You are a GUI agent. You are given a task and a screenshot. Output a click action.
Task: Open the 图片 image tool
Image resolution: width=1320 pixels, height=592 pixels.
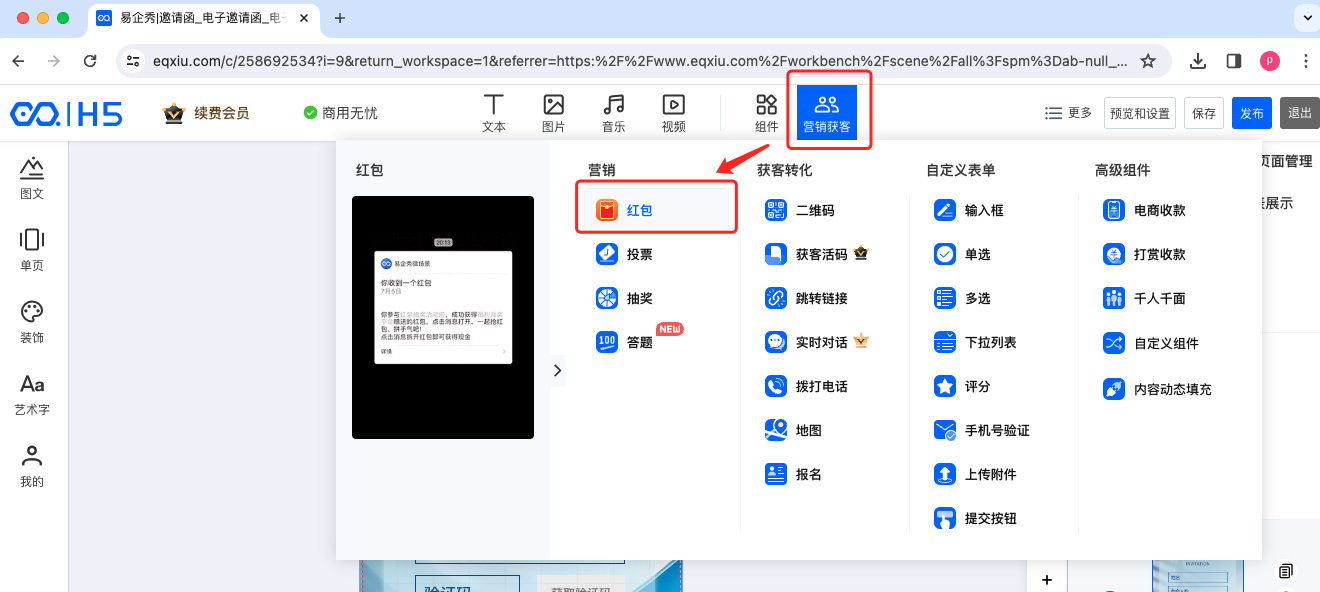click(x=553, y=113)
